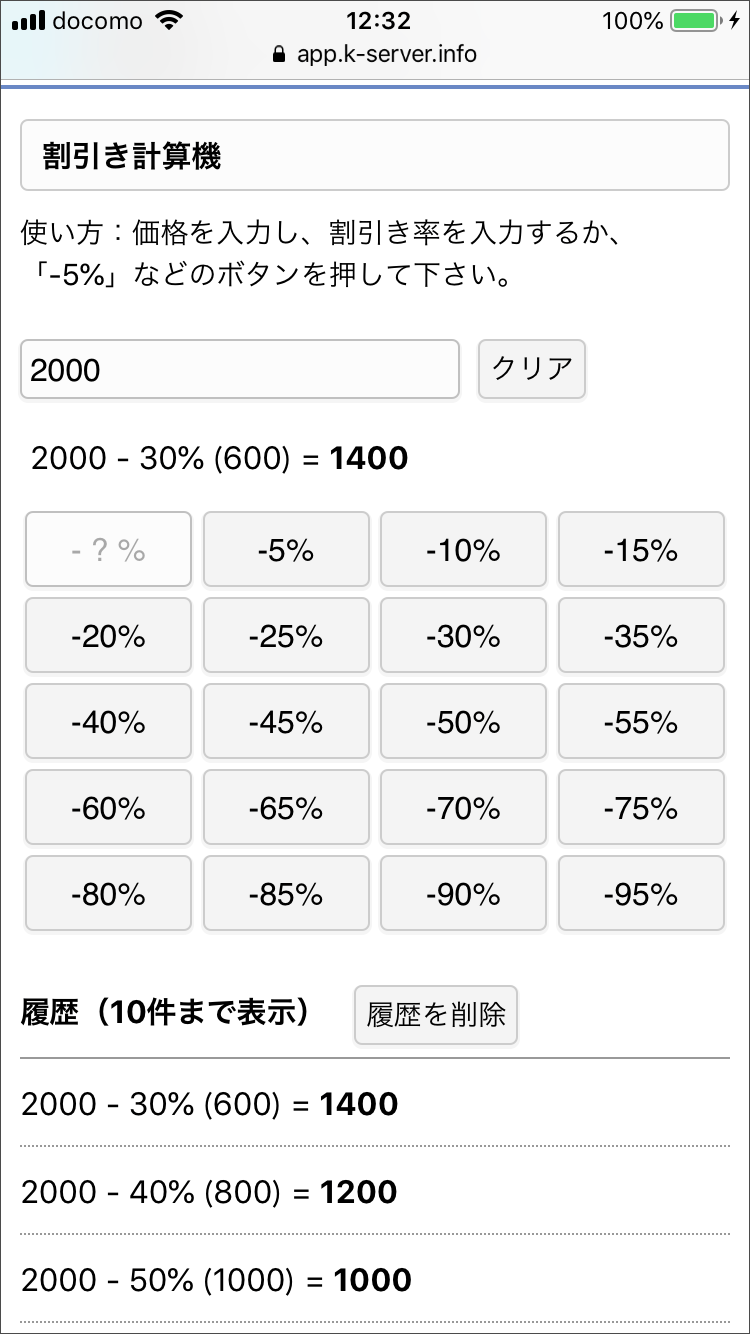
Task: Click the custom discount rate field
Action: point(108,549)
